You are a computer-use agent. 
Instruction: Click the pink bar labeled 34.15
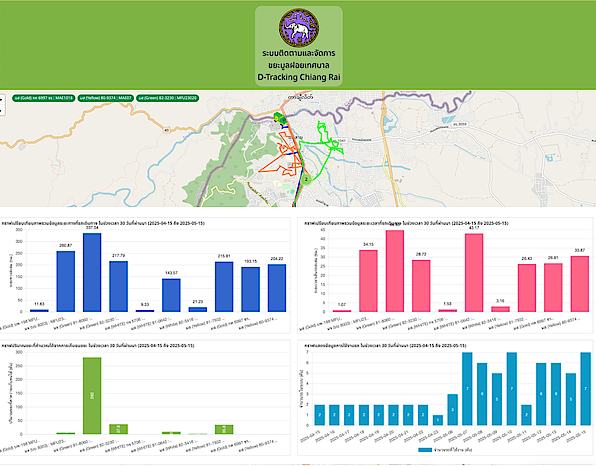pyautogui.click(x=368, y=281)
